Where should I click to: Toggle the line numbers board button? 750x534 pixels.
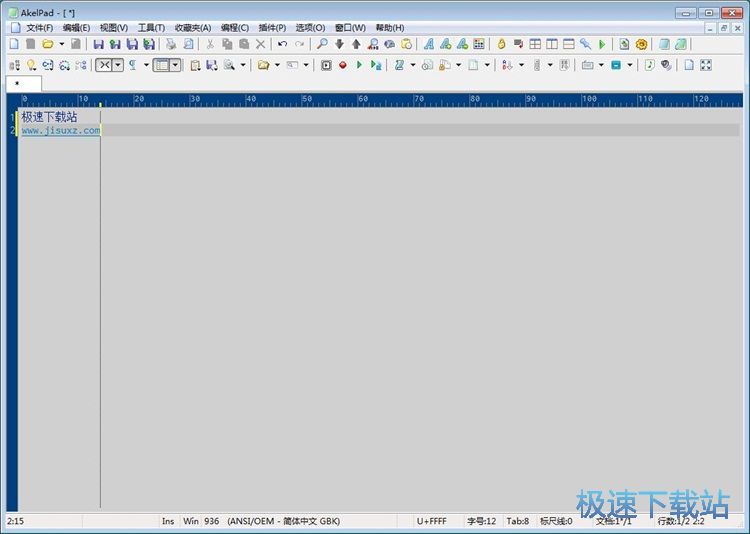coord(162,65)
